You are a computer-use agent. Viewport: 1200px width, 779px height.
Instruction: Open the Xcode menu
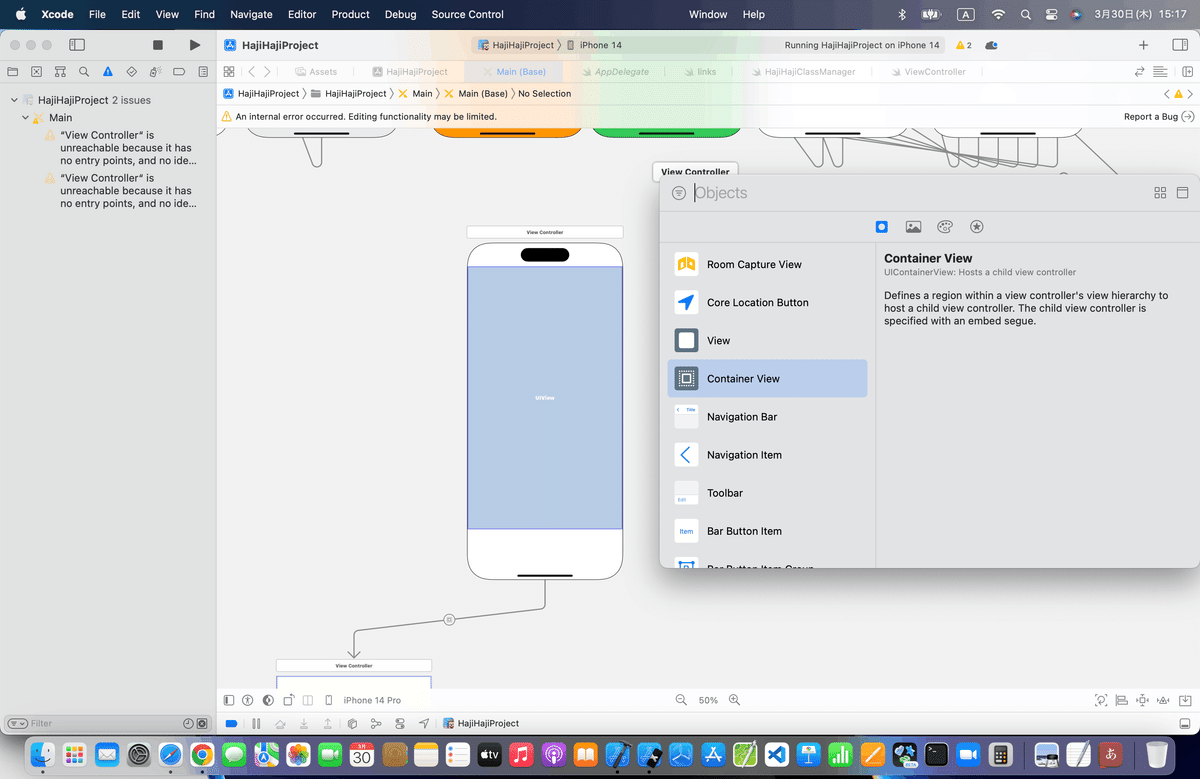click(x=56, y=14)
